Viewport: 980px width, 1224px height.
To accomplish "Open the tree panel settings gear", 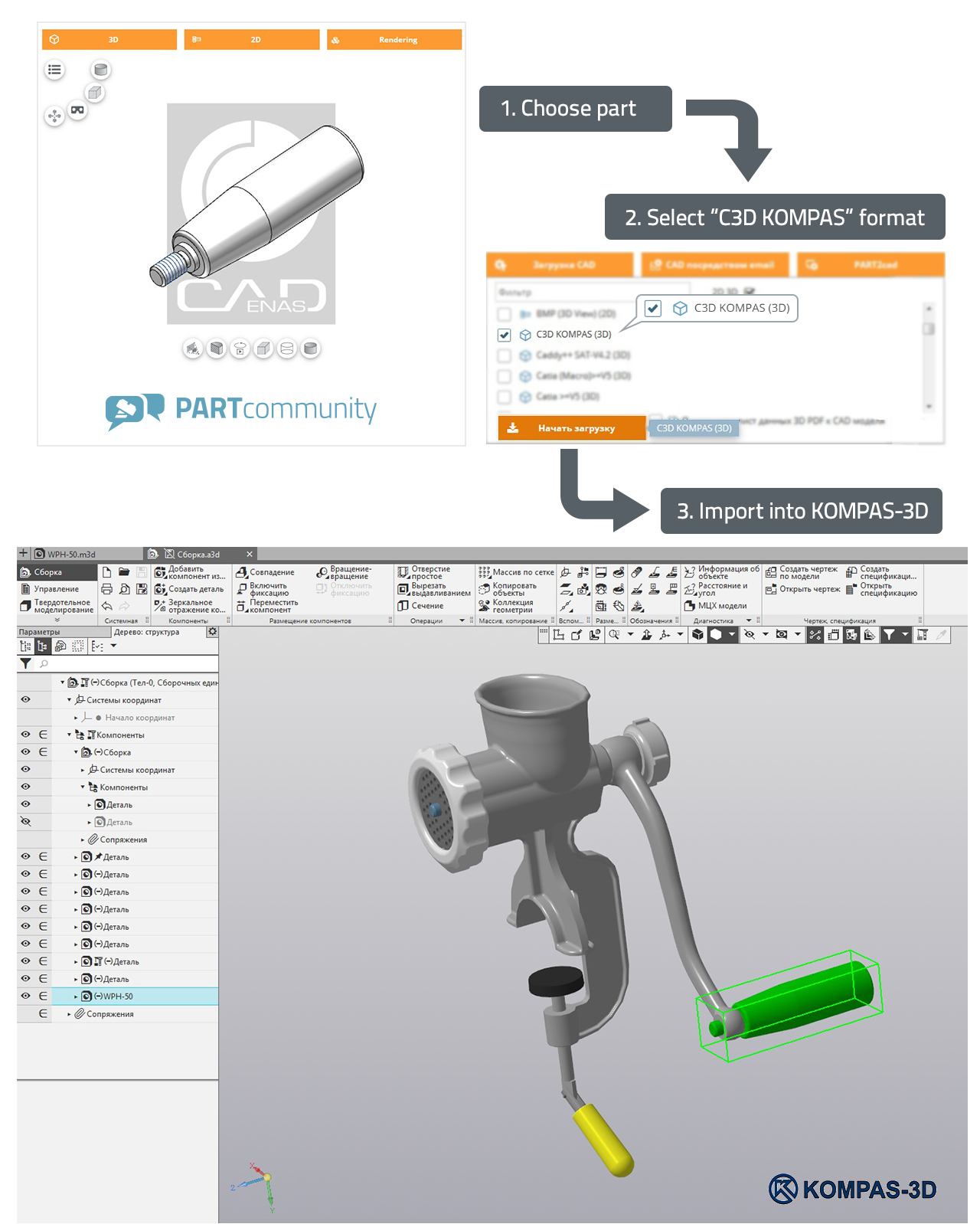I will pos(212,632).
